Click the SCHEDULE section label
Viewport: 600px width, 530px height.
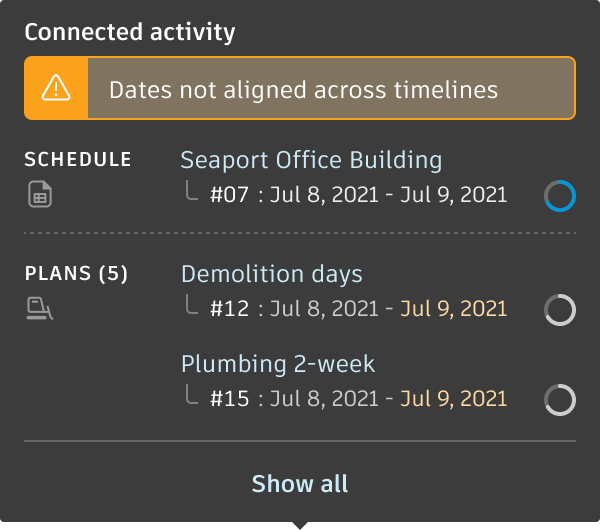[78, 160]
